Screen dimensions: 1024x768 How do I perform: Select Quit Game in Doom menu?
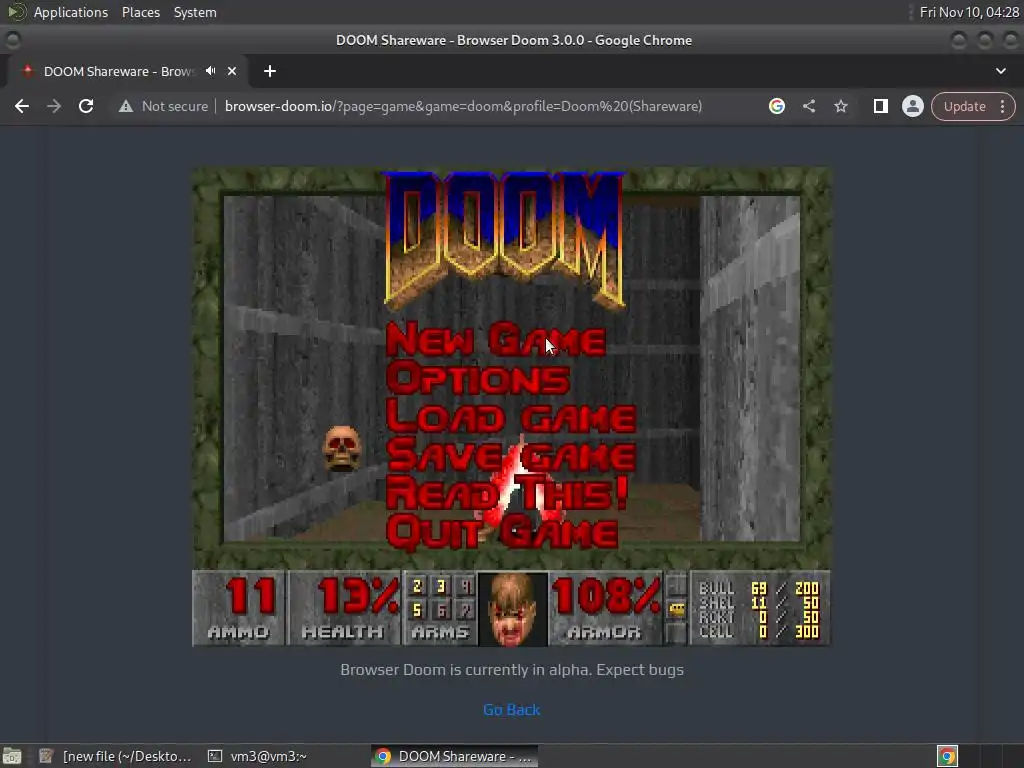(502, 532)
